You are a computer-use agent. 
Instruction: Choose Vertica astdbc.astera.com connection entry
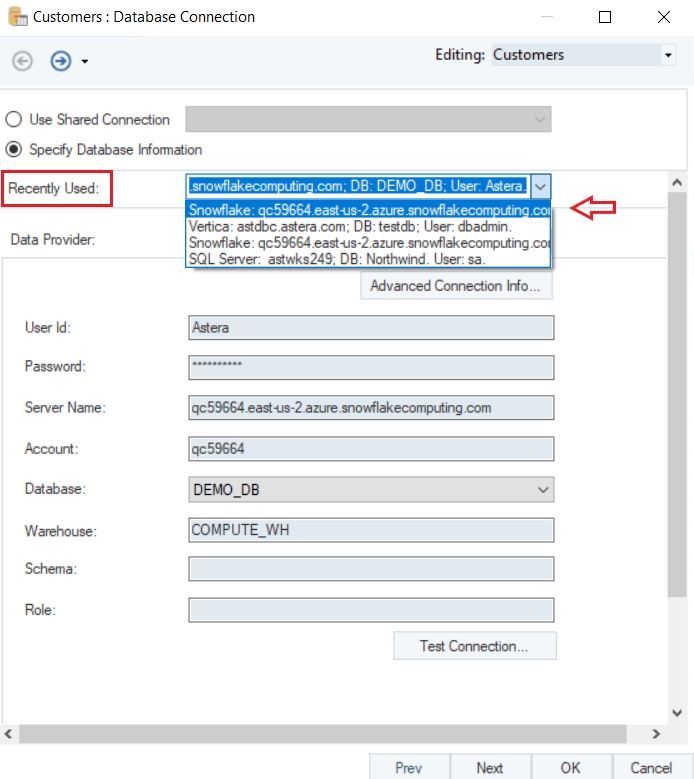point(369,227)
